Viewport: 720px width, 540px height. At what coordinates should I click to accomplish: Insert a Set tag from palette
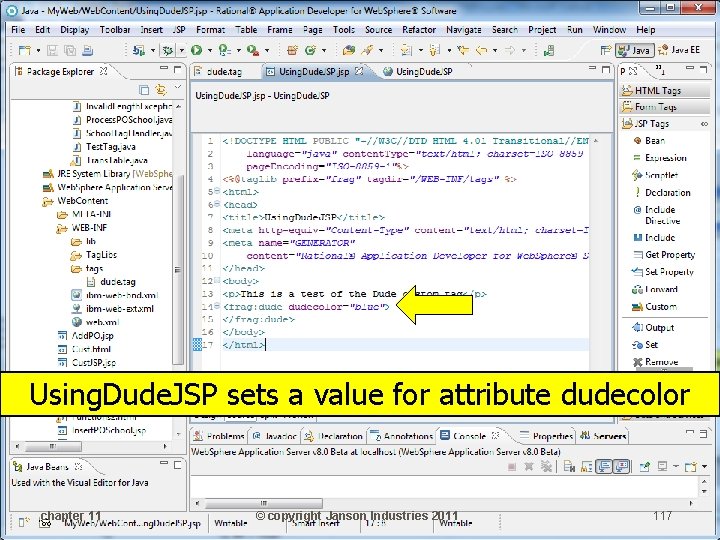click(x=645, y=345)
